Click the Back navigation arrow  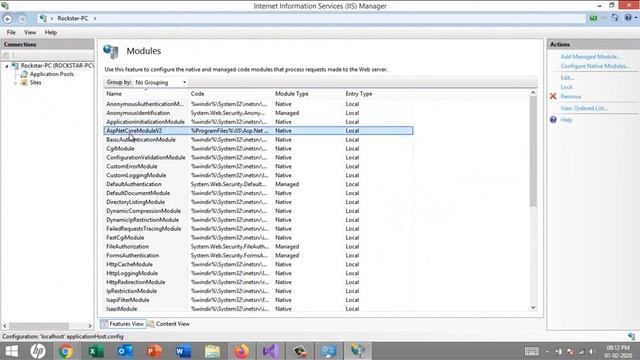click(8, 19)
